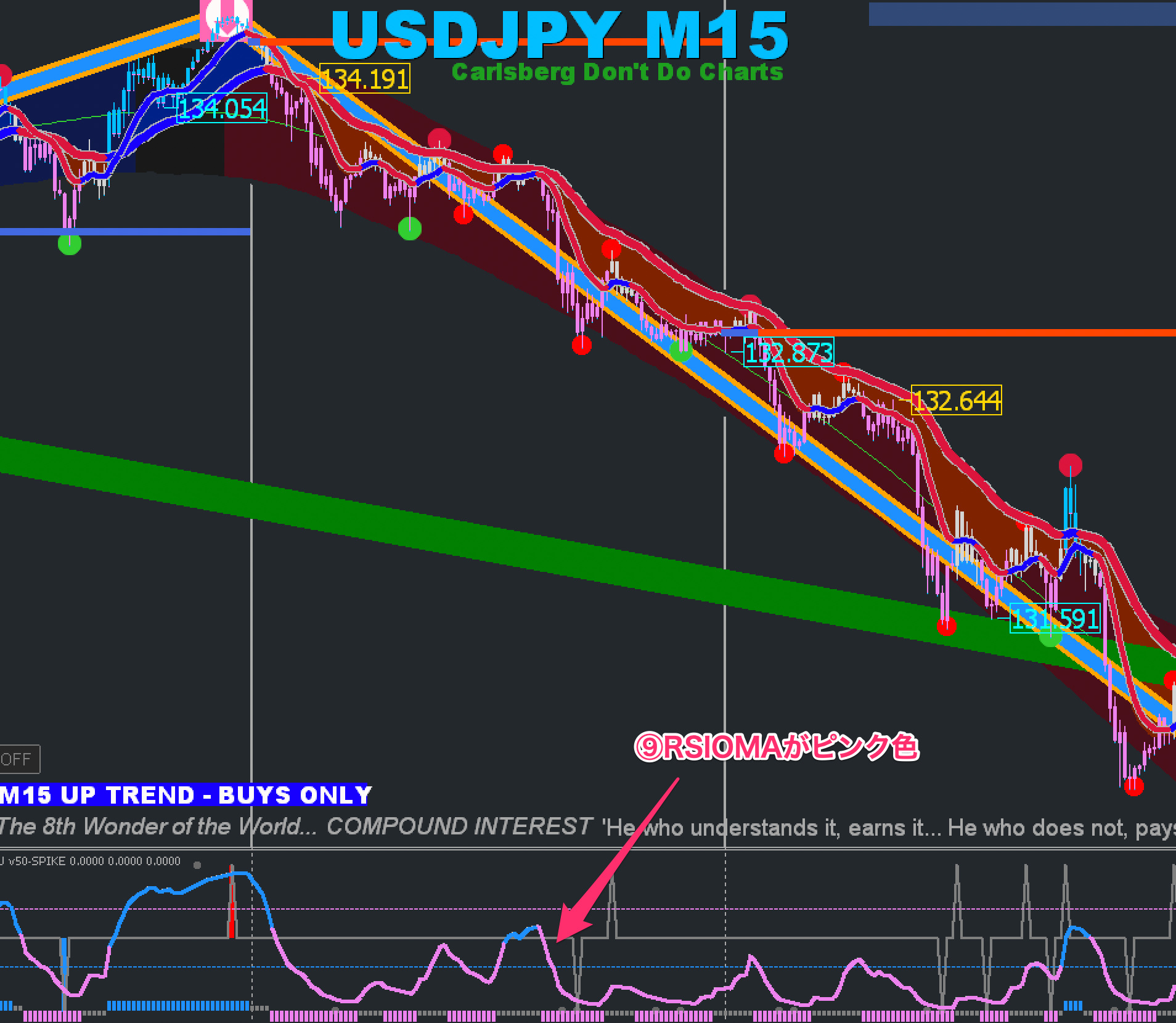Select the 131.591 cyan price label
1176x1023 pixels.
(x=1055, y=618)
